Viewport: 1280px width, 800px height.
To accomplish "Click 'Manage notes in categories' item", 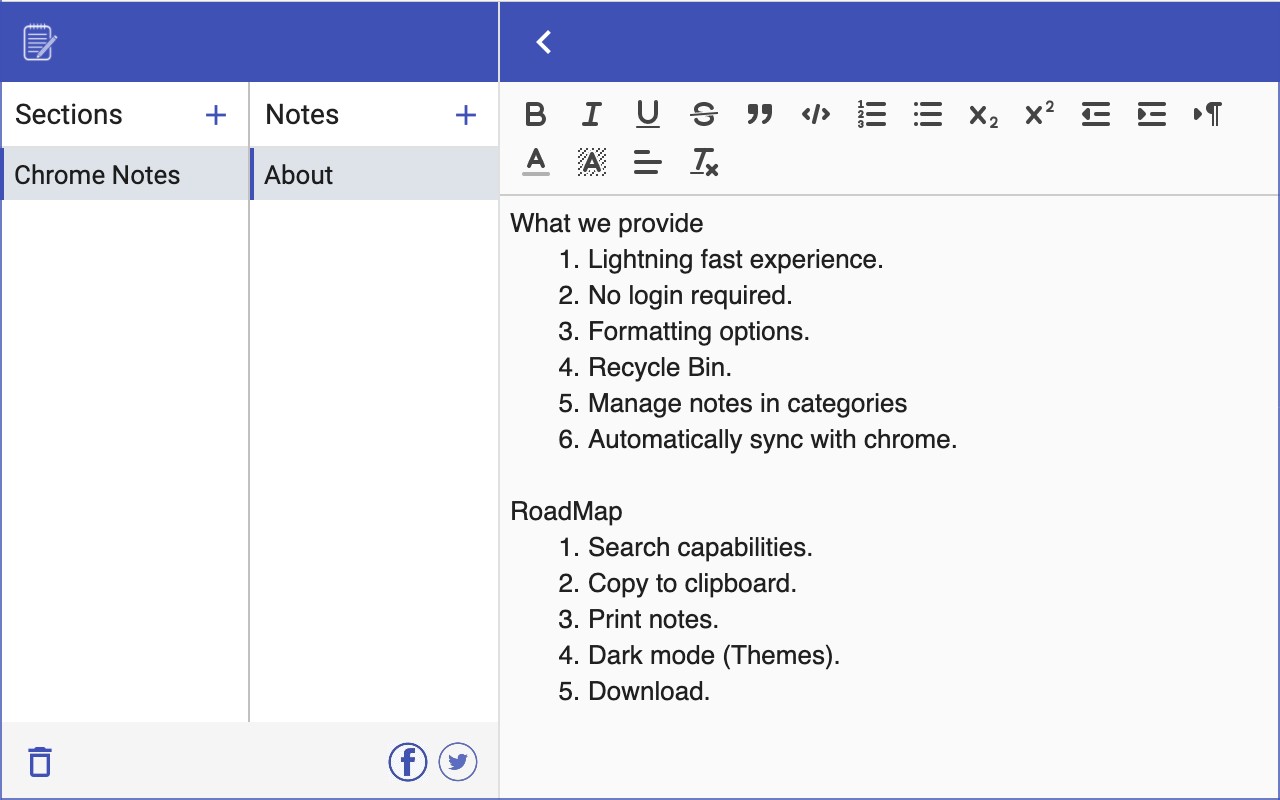I will click(748, 403).
